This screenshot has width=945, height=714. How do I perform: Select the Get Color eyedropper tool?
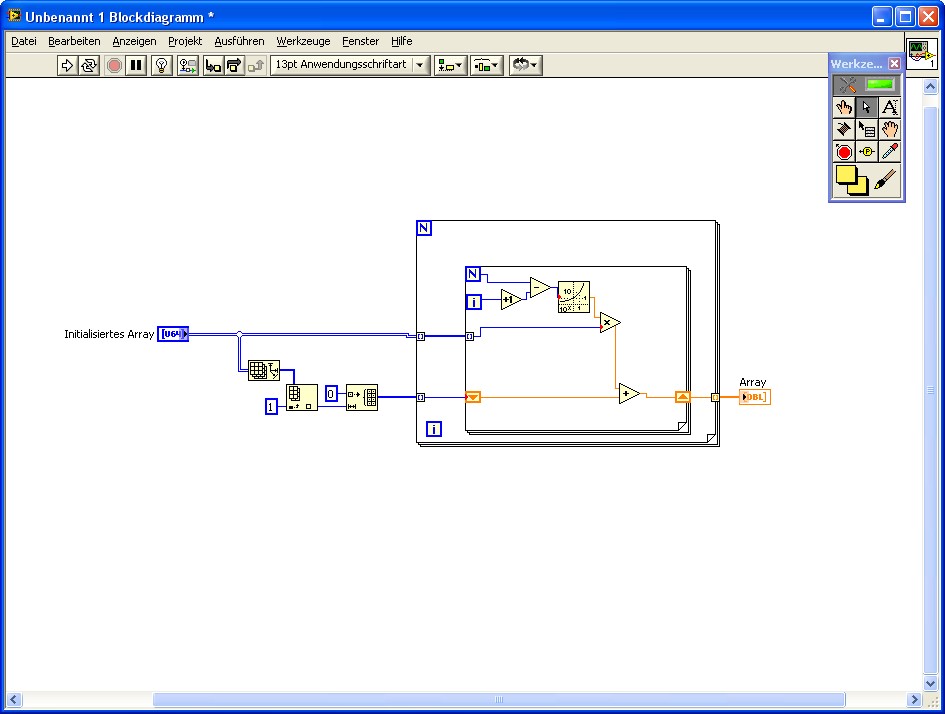pos(890,152)
